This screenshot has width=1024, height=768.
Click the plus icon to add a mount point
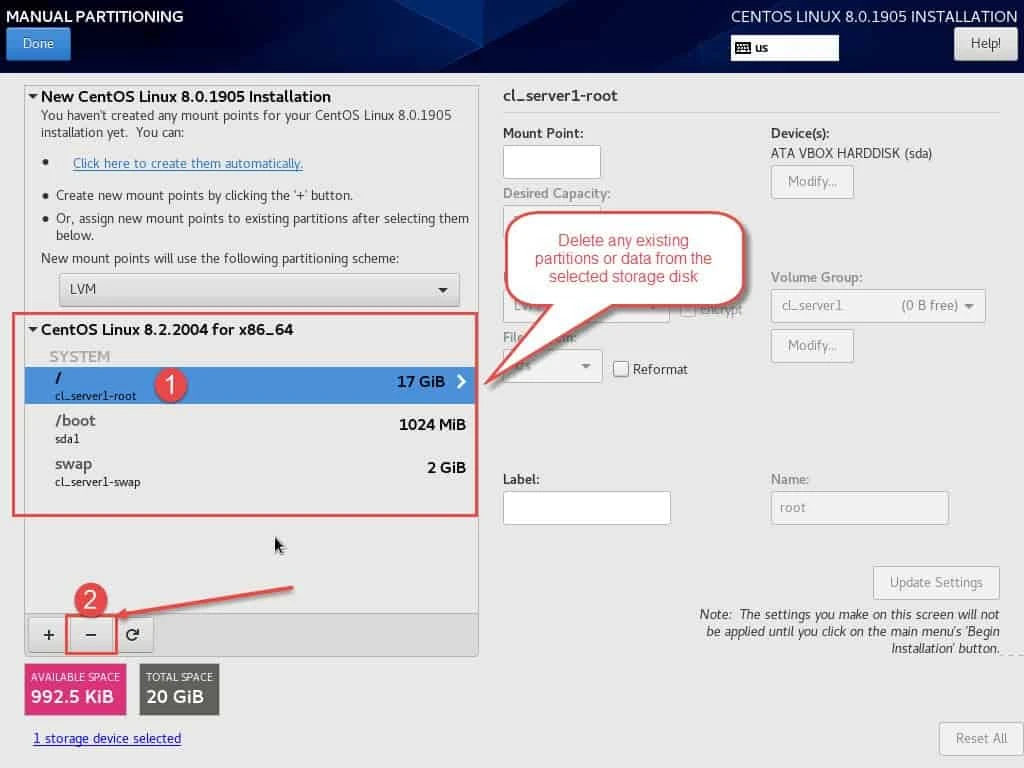pos(47,635)
